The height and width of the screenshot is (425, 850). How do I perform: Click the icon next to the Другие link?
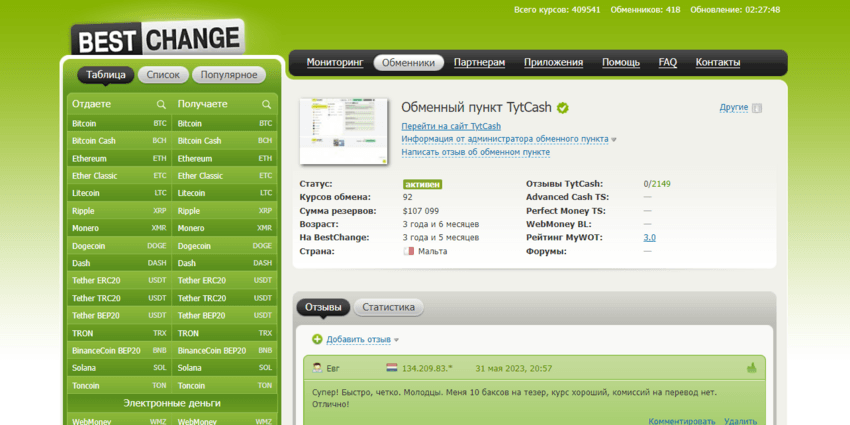[757, 108]
